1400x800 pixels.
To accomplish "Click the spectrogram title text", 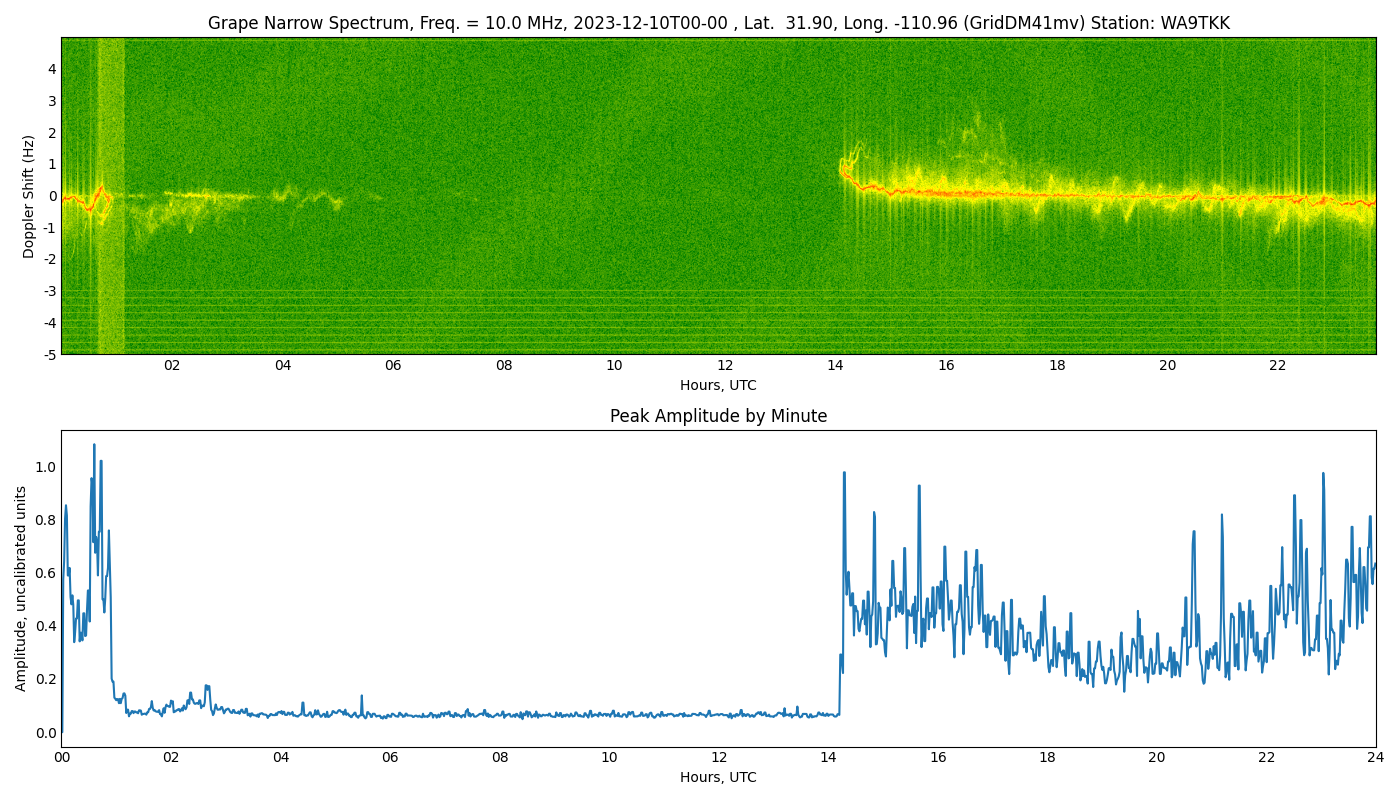I will 718,23.
